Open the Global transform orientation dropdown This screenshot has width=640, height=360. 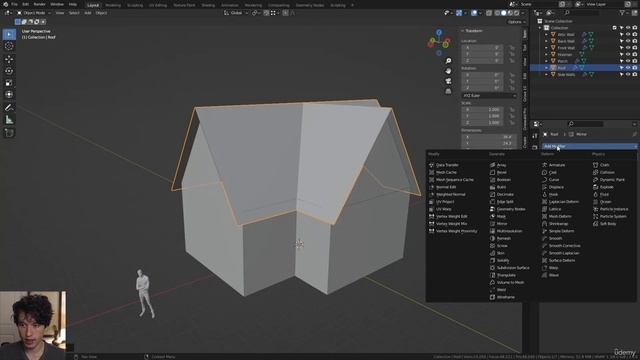[x=236, y=13]
